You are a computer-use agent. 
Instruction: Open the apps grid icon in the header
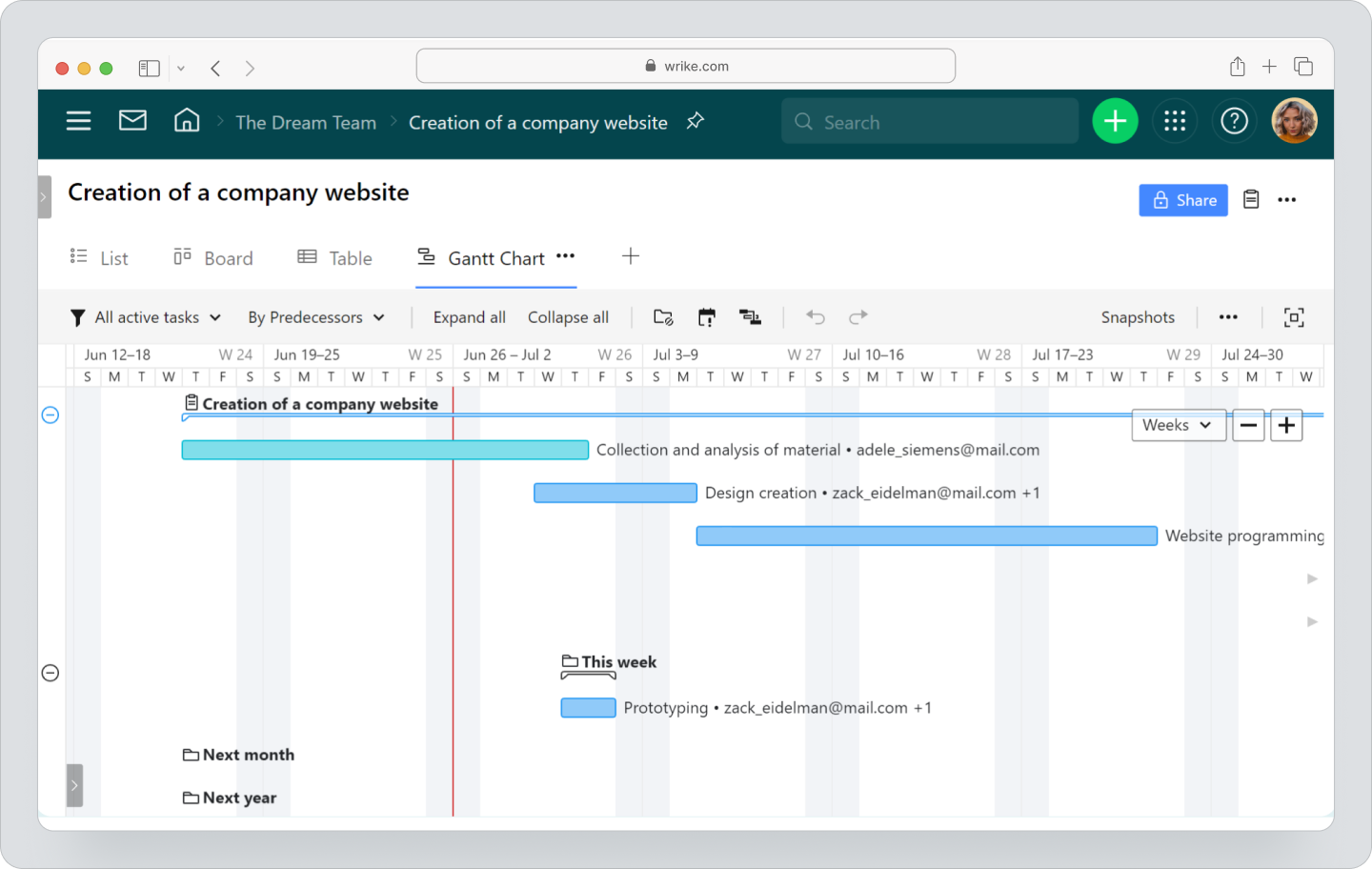(1175, 121)
